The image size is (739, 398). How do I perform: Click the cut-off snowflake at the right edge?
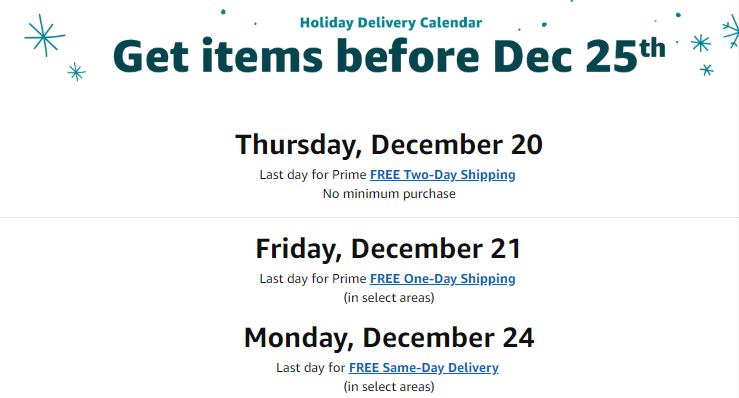(731, 31)
